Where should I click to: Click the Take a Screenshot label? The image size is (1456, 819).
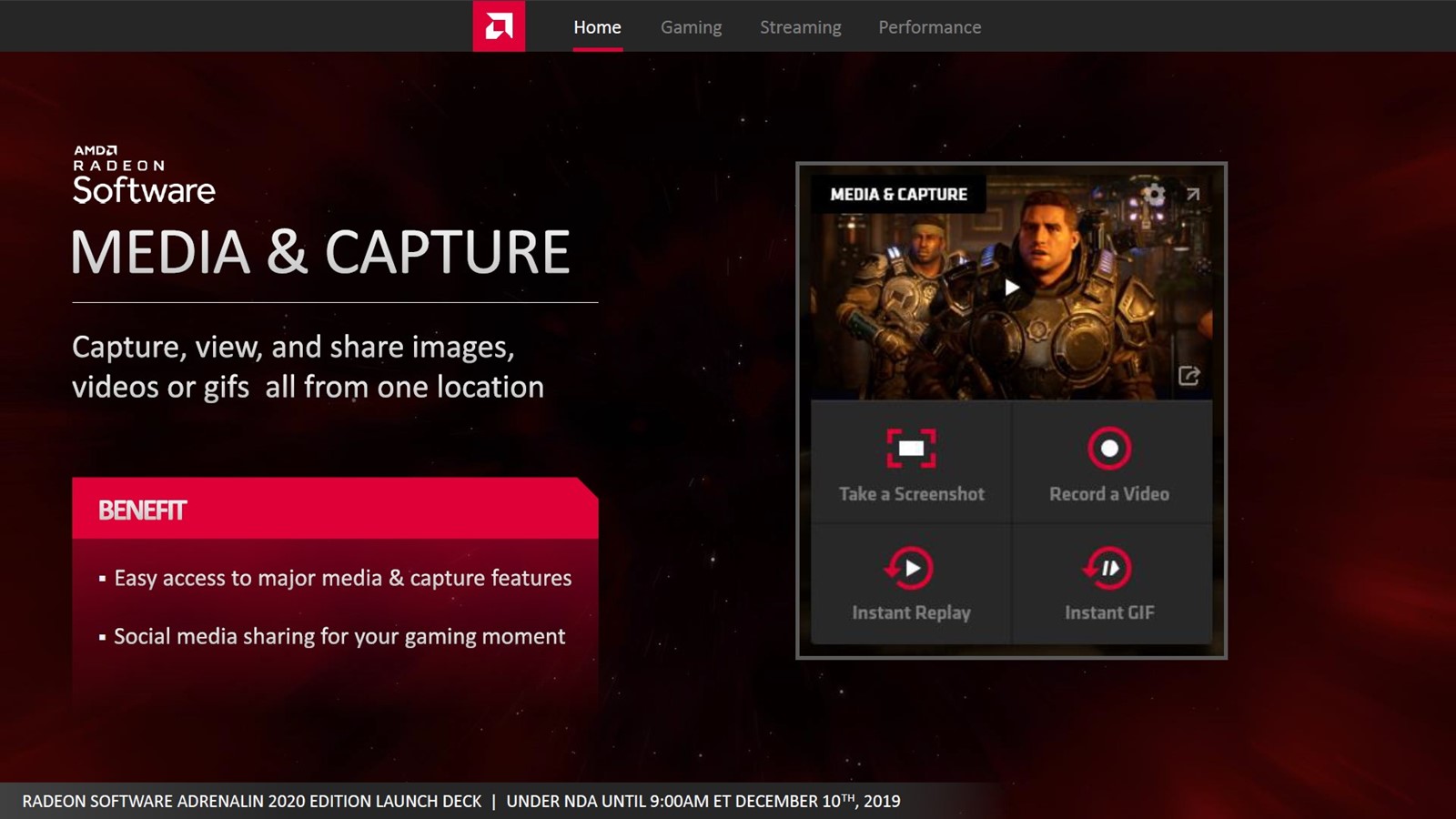911,494
